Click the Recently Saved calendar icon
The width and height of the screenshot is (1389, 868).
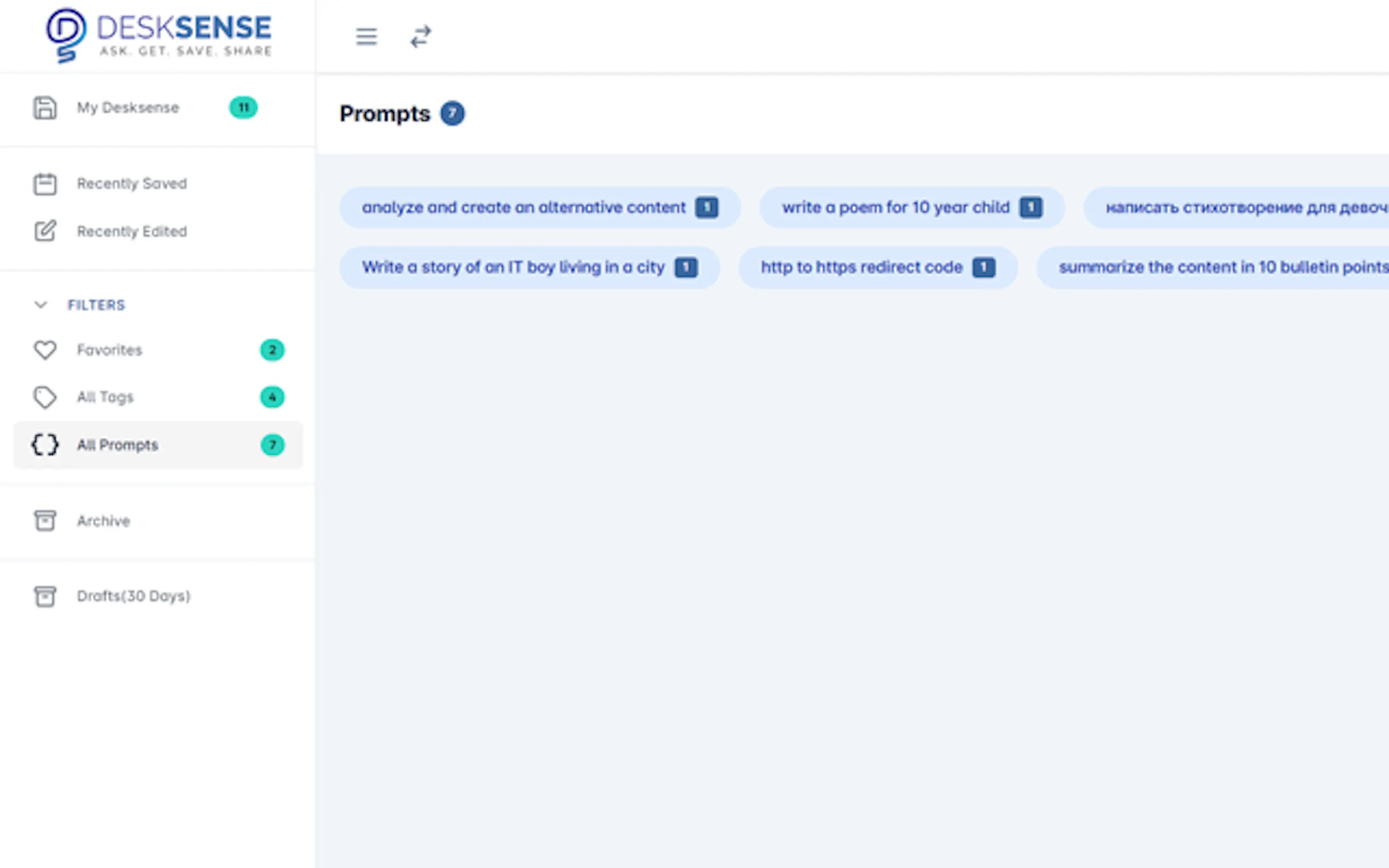[45, 184]
